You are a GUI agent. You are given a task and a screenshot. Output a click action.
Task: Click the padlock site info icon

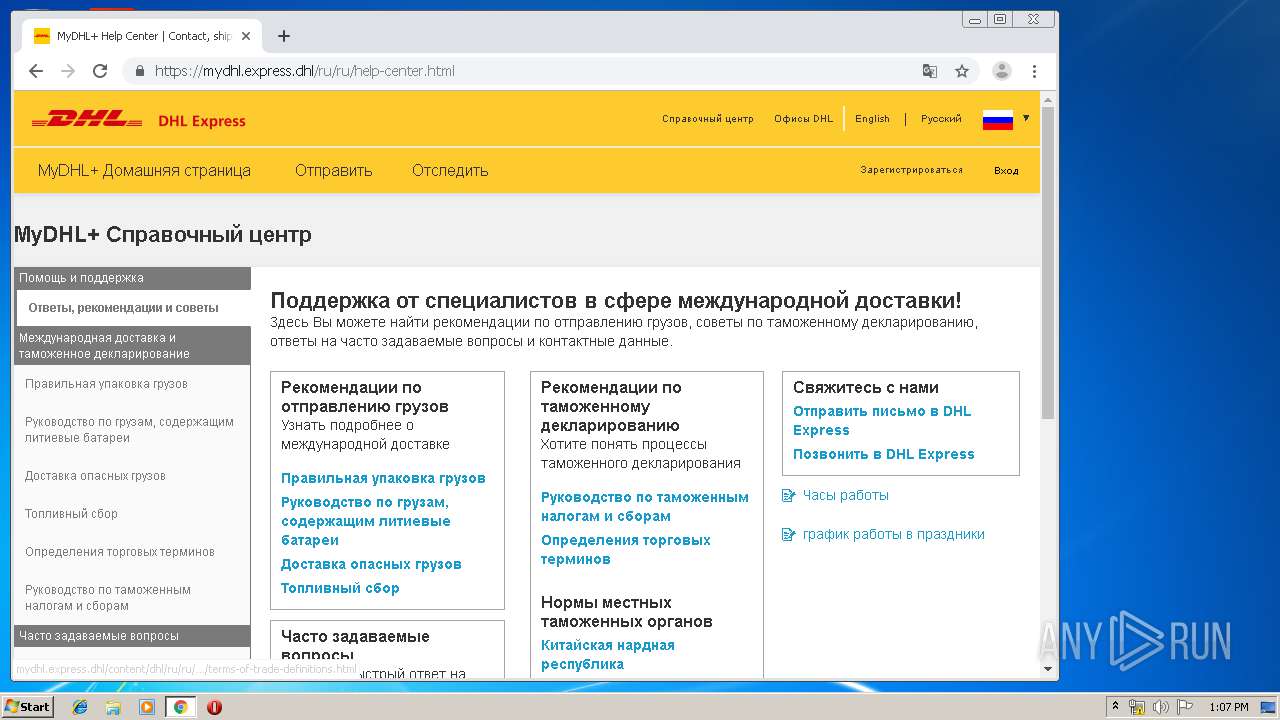139,71
